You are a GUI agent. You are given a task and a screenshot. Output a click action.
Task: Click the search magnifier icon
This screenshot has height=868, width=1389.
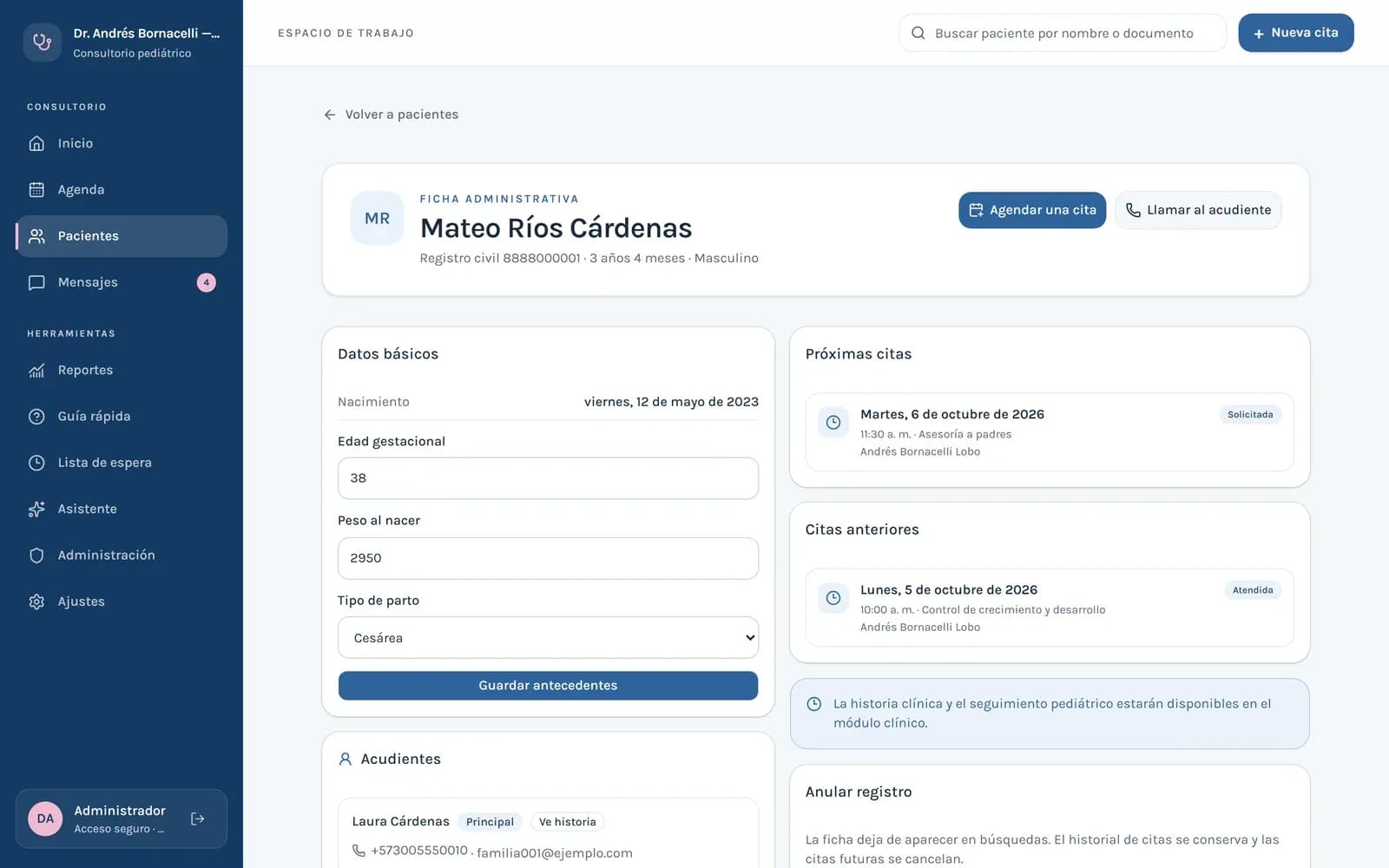click(918, 33)
